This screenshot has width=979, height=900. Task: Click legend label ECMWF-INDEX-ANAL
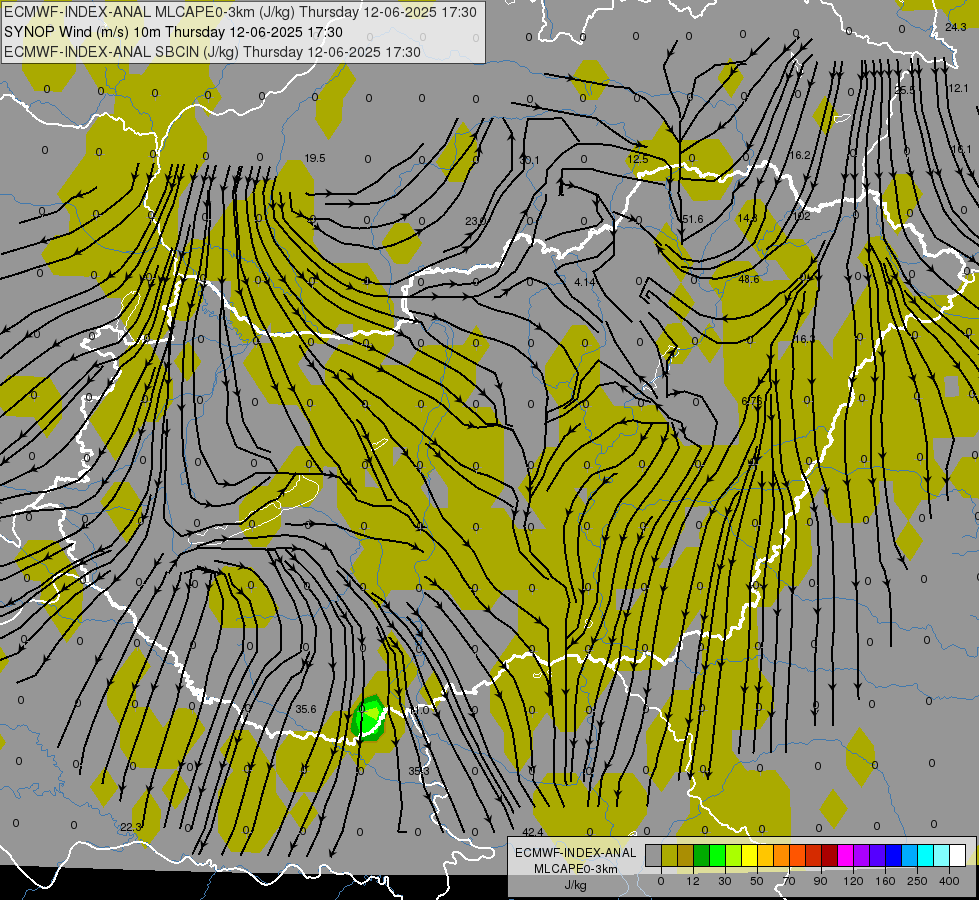575,853
